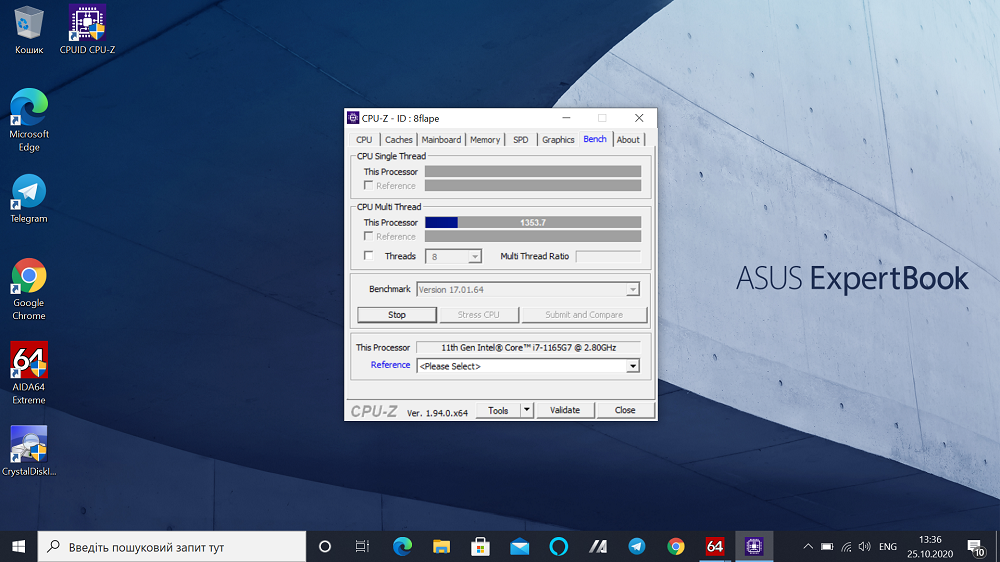Click the CPU-Z title bar icon
Viewport: 1000px width, 562px height.
[353, 118]
